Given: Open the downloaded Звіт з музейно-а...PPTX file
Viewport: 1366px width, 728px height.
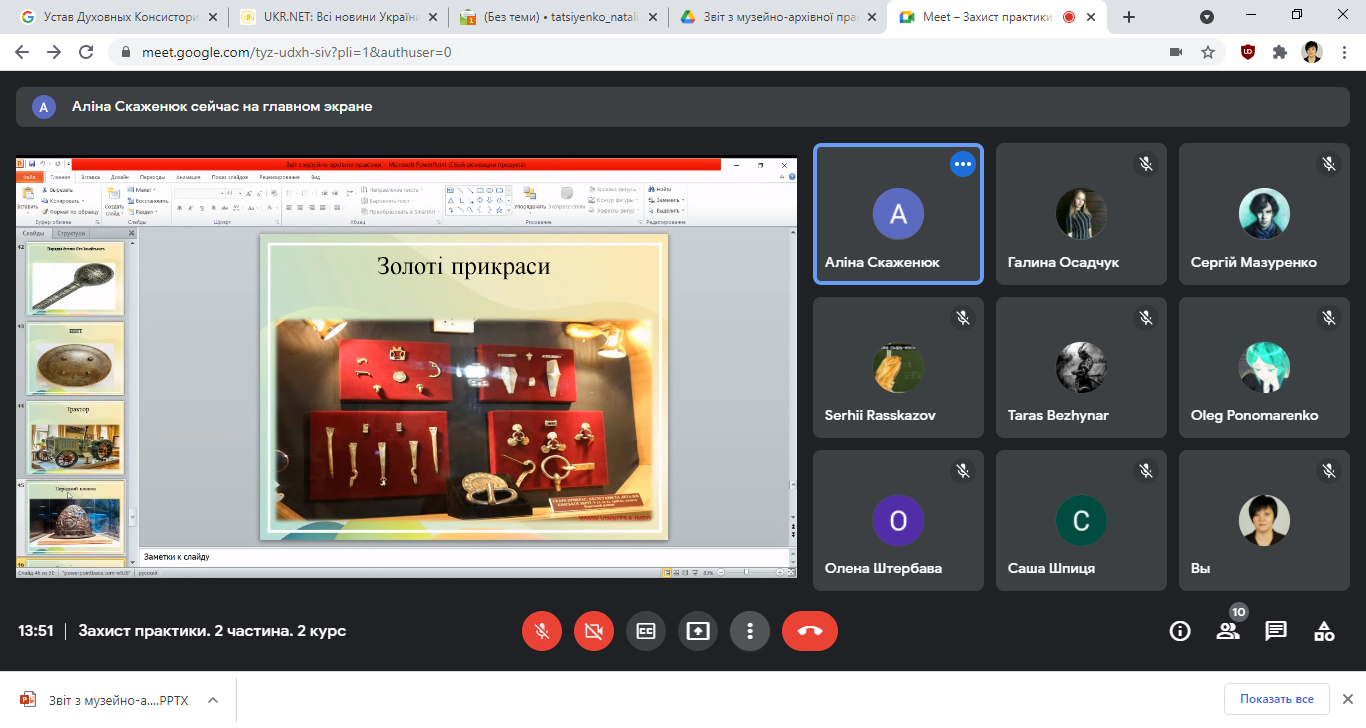Looking at the screenshot, I should click(104, 700).
